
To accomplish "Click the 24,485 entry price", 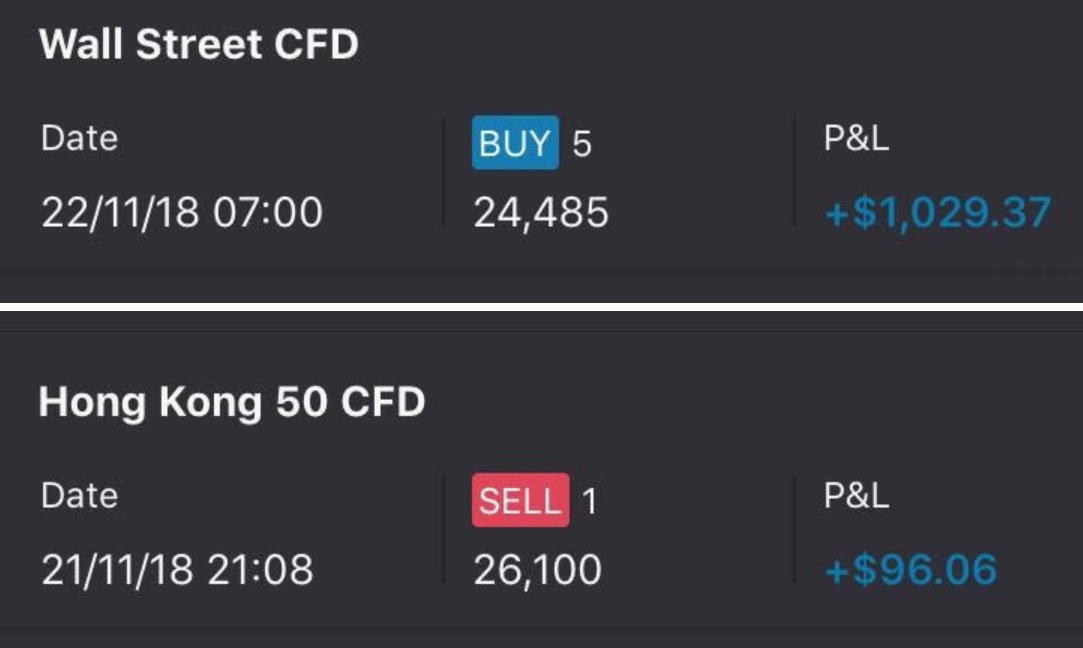I will coord(541,213).
